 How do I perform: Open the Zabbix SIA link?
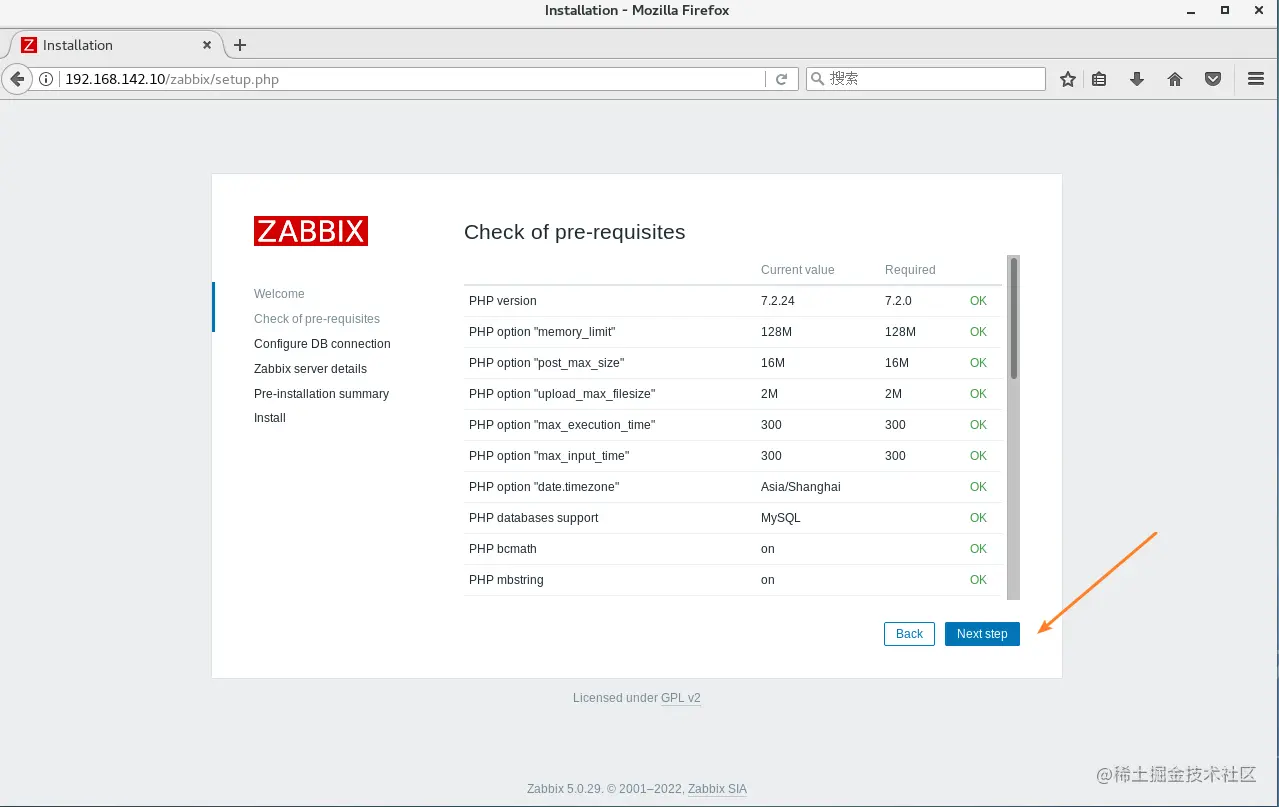coord(717,789)
